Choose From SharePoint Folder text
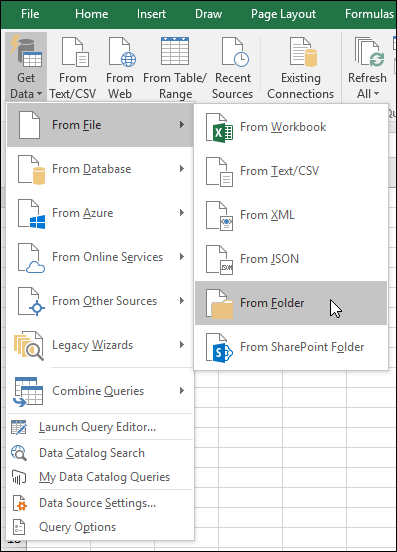 pos(302,347)
